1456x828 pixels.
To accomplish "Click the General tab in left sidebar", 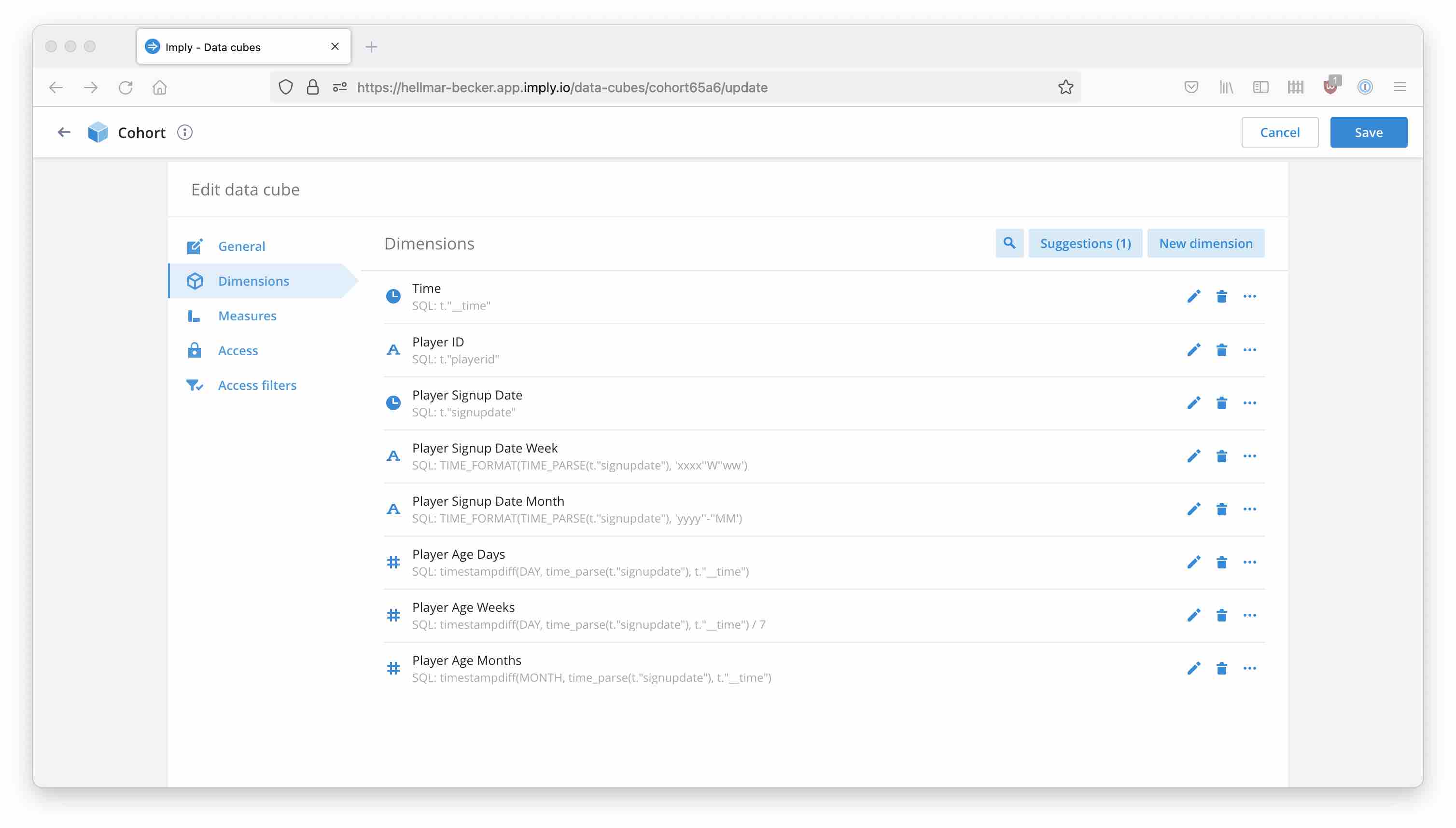I will [241, 246].
